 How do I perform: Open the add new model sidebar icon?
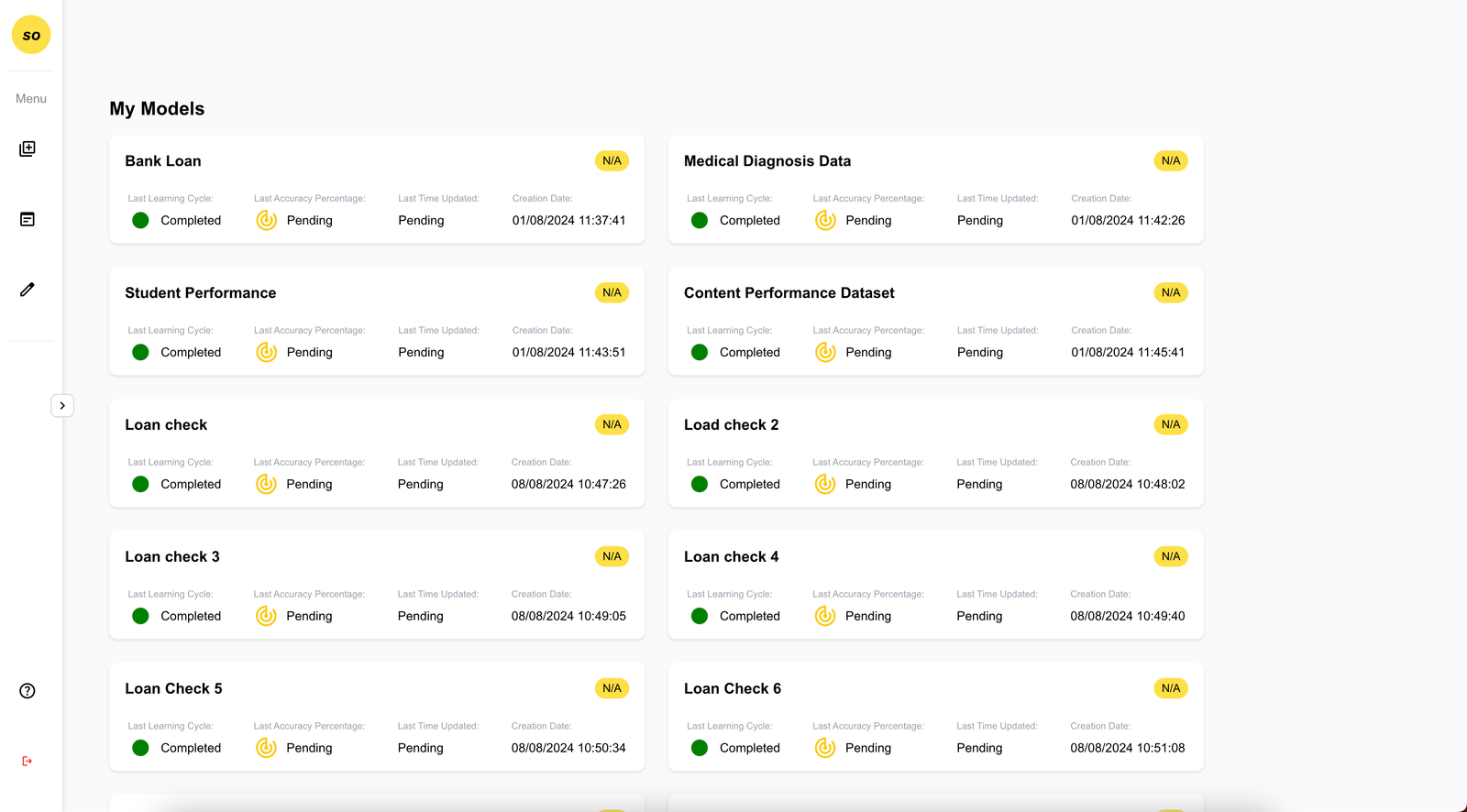[28, 148]
